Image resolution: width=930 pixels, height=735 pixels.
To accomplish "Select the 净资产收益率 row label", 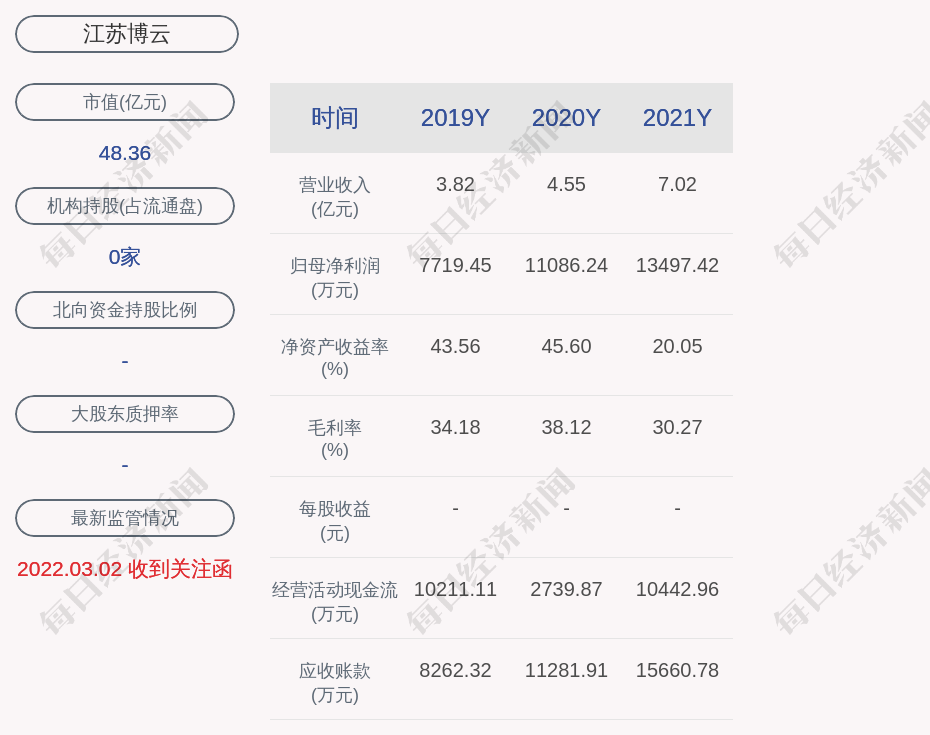I will [x=335, y=358].
